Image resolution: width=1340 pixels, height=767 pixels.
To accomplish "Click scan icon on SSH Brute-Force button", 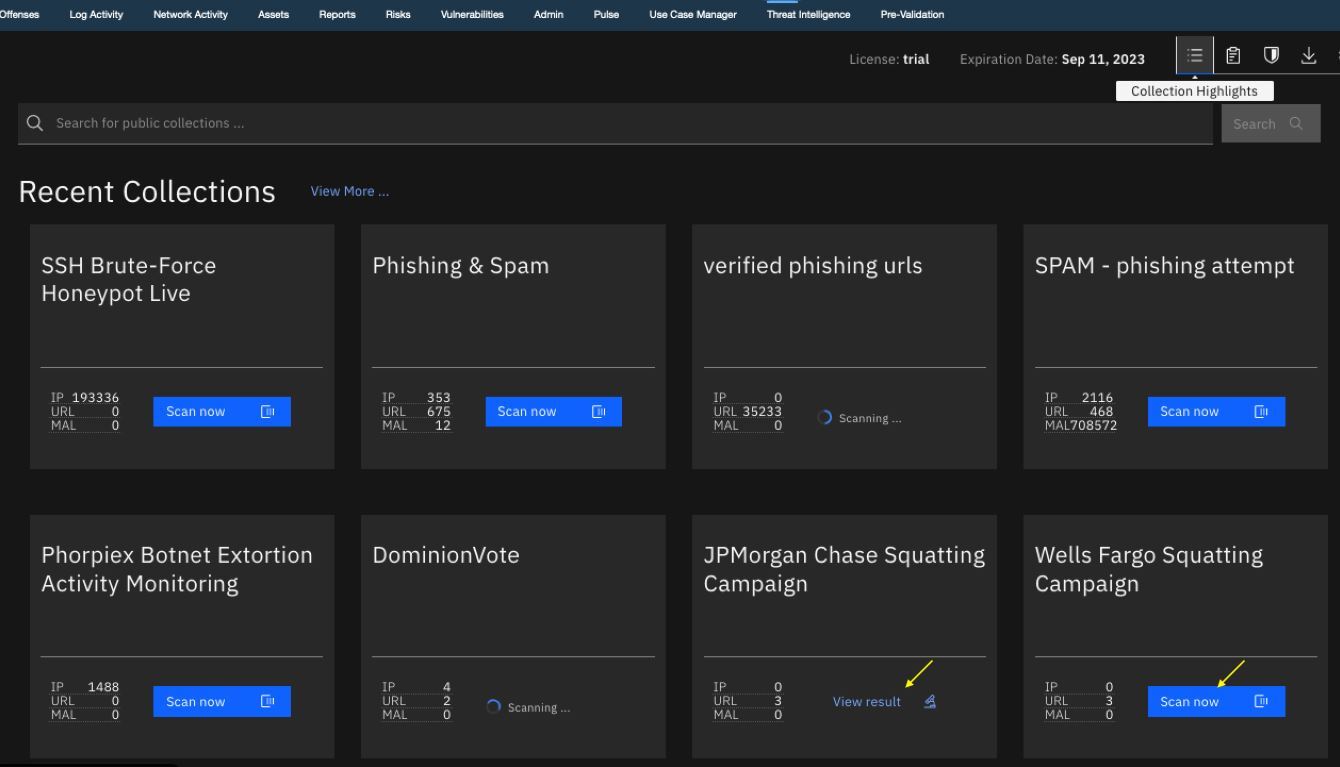I will 267,412.
